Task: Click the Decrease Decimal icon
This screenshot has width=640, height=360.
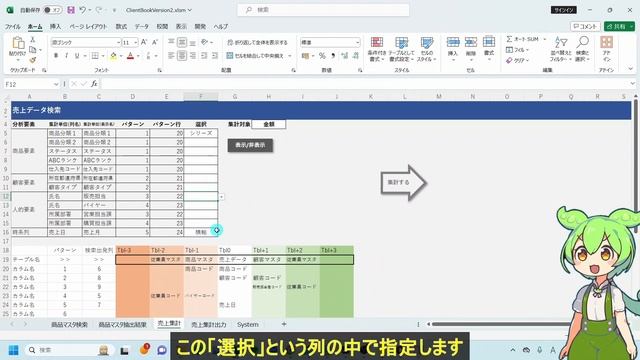Action: coord(356,56)
